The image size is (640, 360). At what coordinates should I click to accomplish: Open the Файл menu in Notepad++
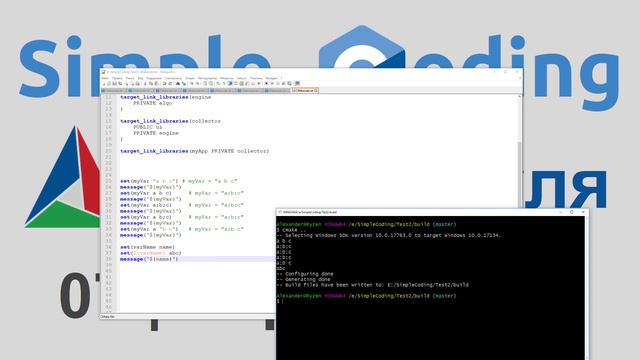(105, 78)
